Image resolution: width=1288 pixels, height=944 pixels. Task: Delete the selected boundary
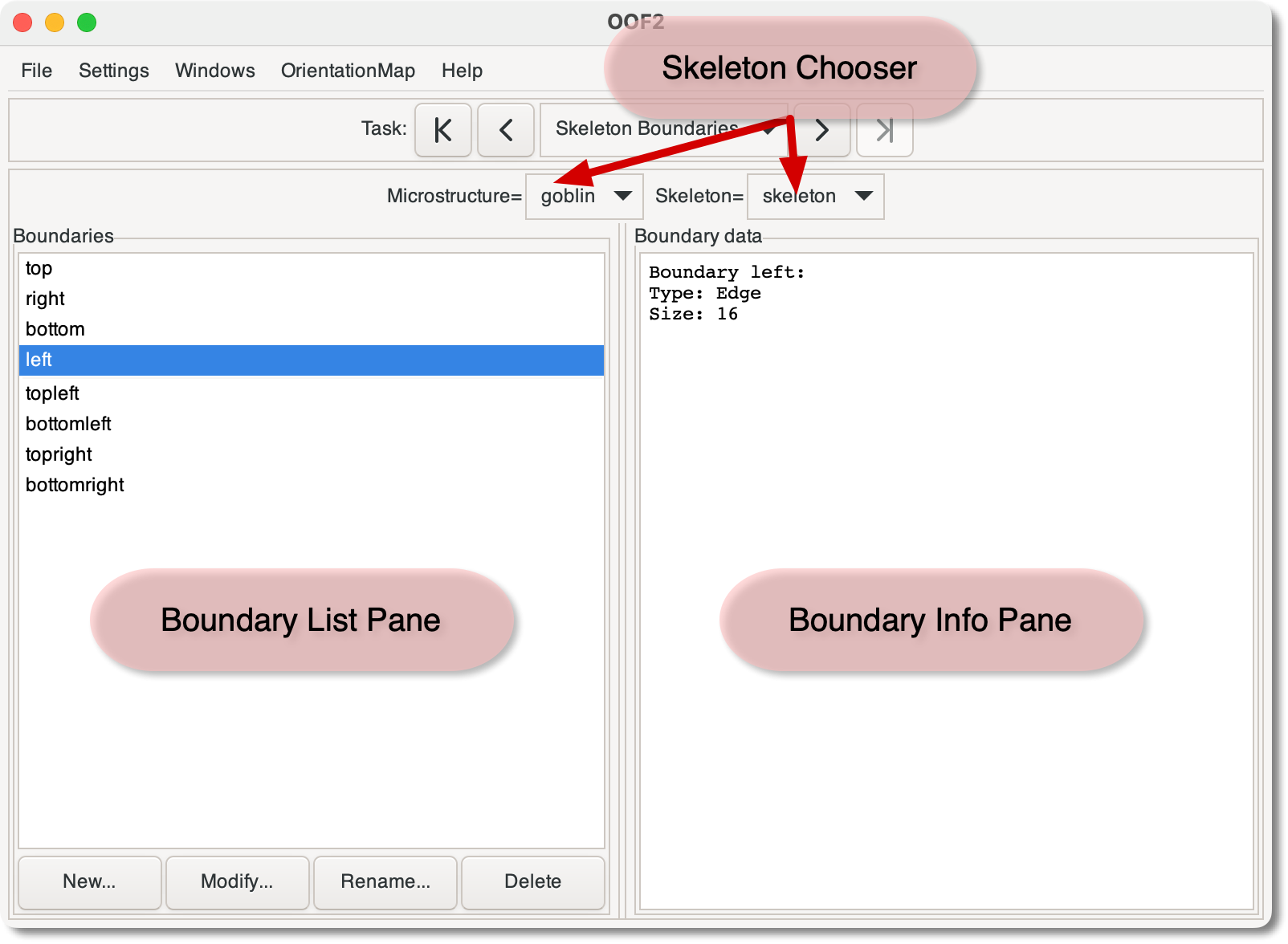coord(532,881)
